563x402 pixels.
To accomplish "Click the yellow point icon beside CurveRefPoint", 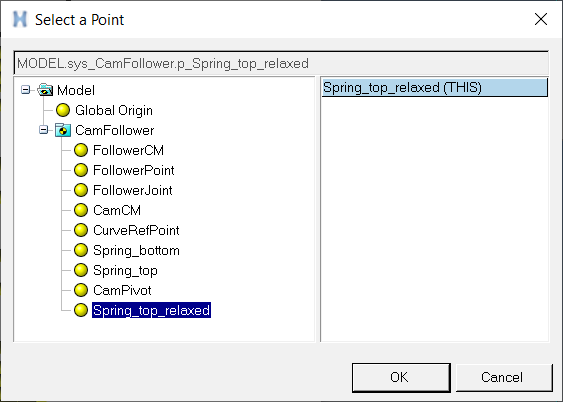I will [81, 230].
